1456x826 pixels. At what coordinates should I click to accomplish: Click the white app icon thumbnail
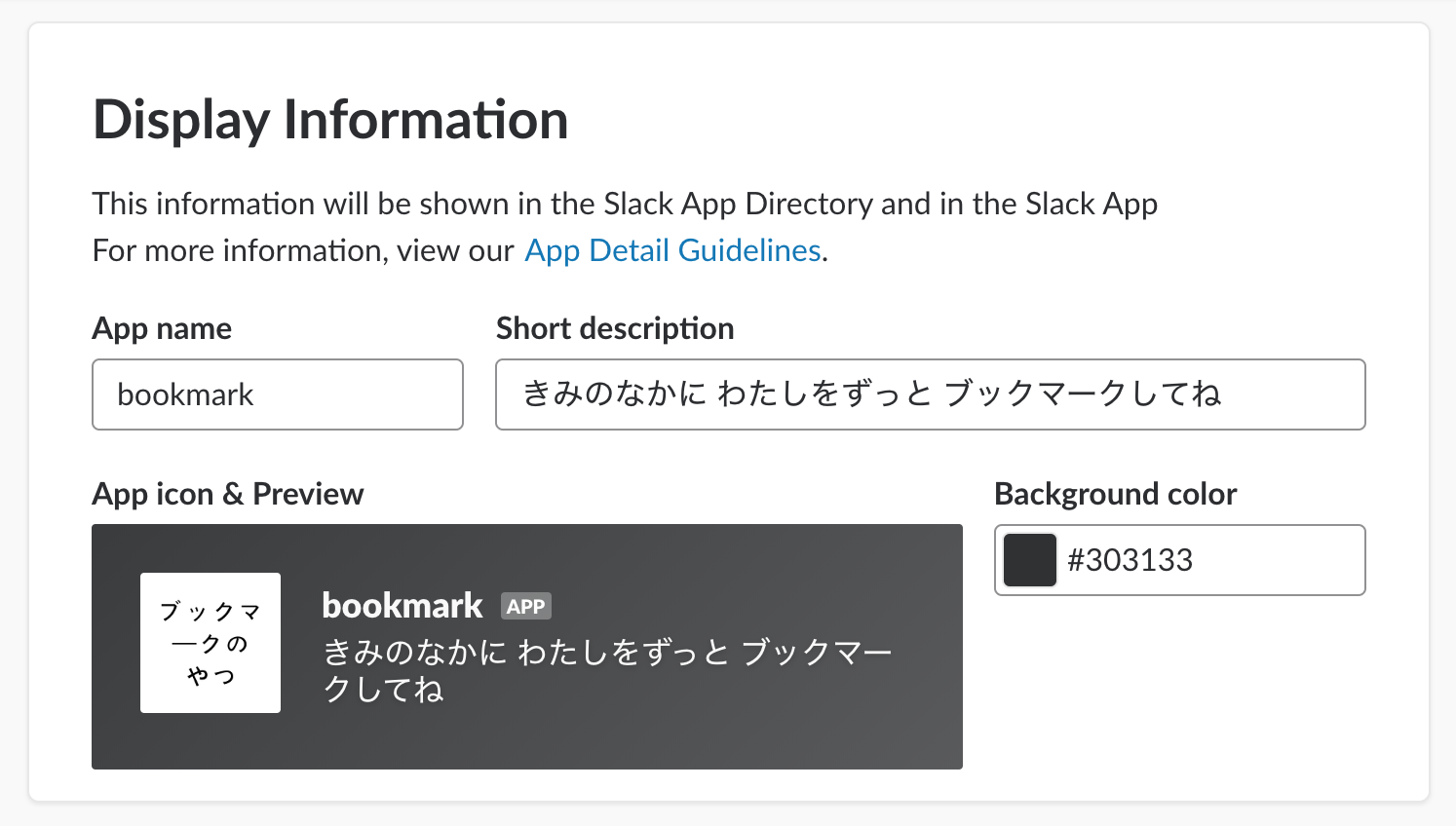tap(211, 643)
